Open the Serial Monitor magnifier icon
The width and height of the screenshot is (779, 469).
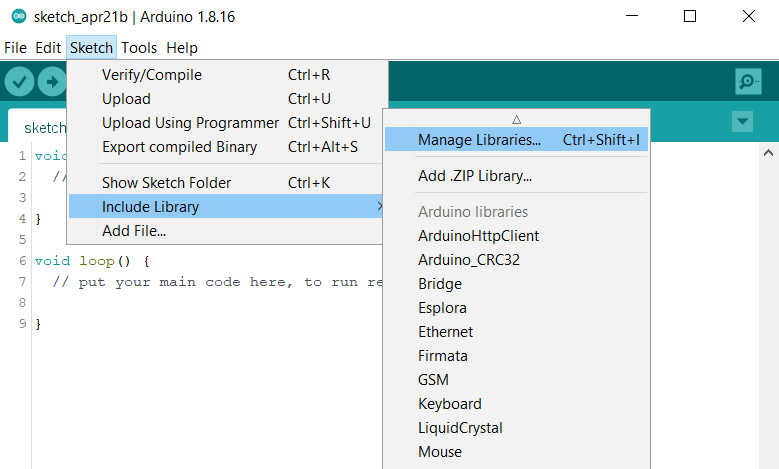(x=748, y=81)
